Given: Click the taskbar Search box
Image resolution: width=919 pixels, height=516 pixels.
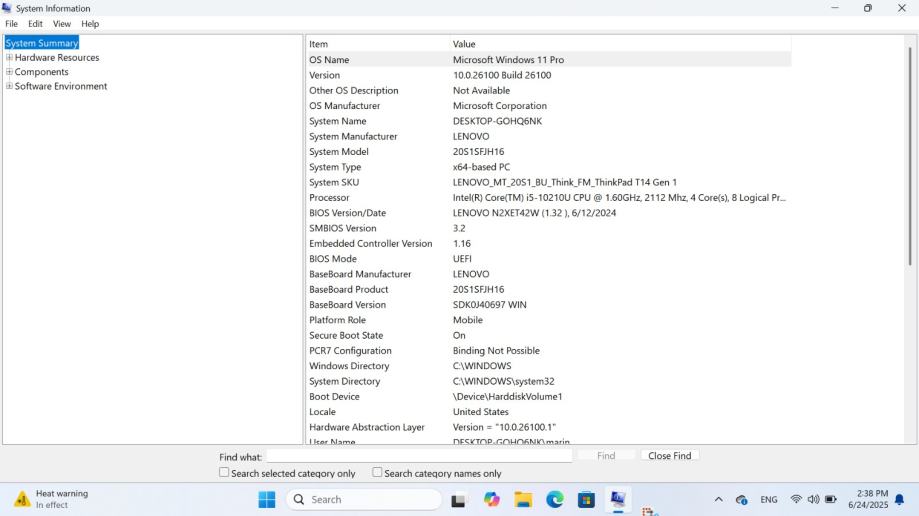Looking at the screenshot, I should 364,500.
